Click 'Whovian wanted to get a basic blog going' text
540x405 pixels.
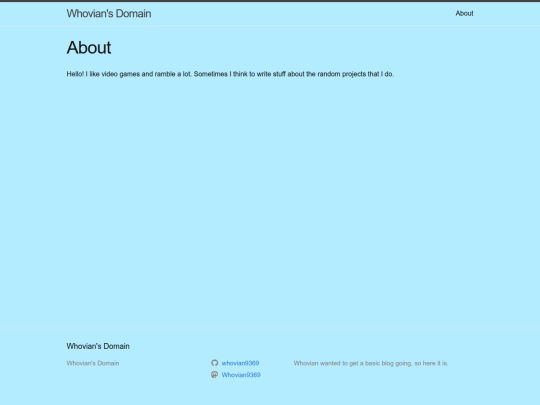[x=371, y=363]
